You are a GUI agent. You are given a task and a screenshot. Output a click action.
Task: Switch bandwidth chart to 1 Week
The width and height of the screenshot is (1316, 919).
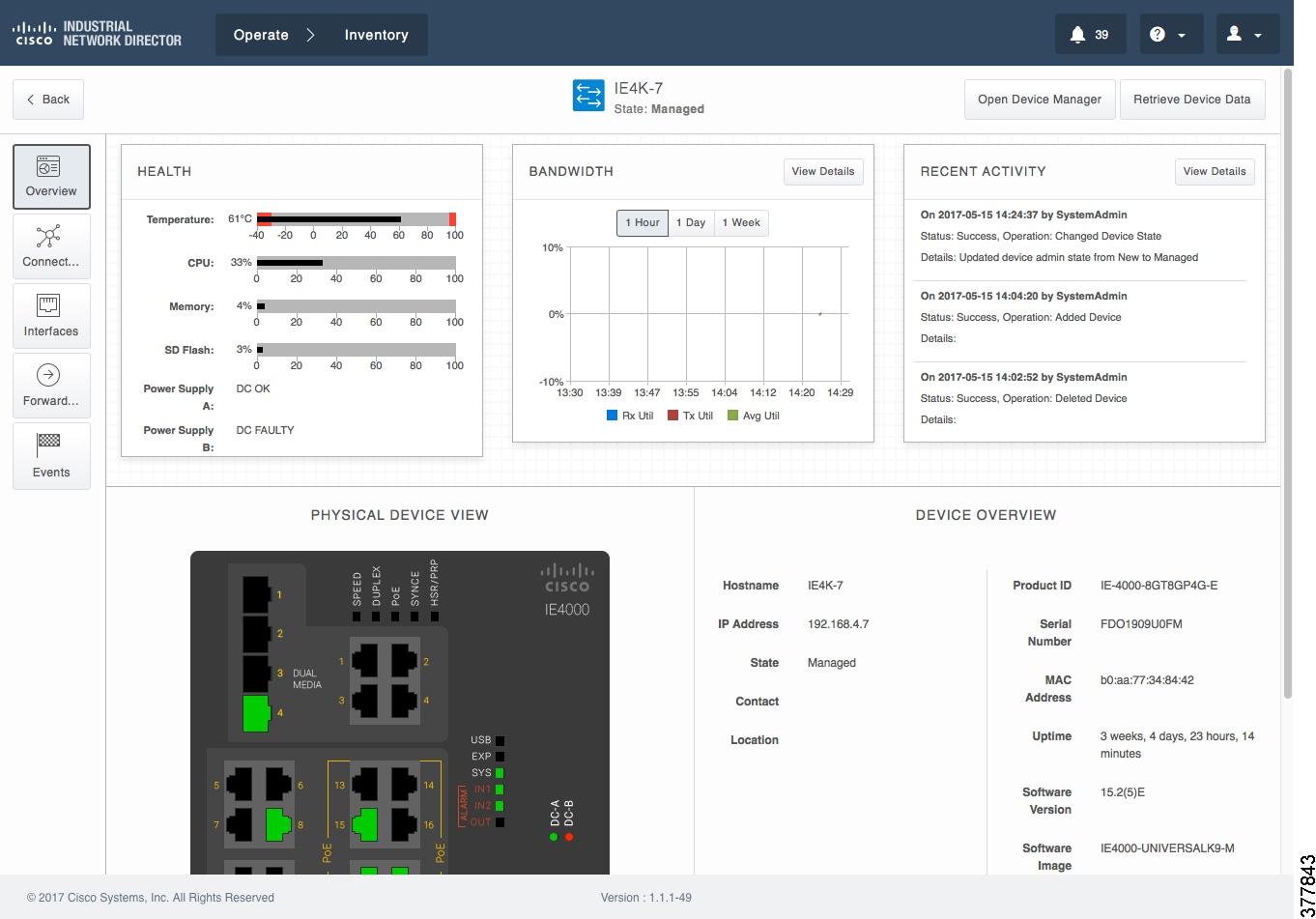[741, 223]
